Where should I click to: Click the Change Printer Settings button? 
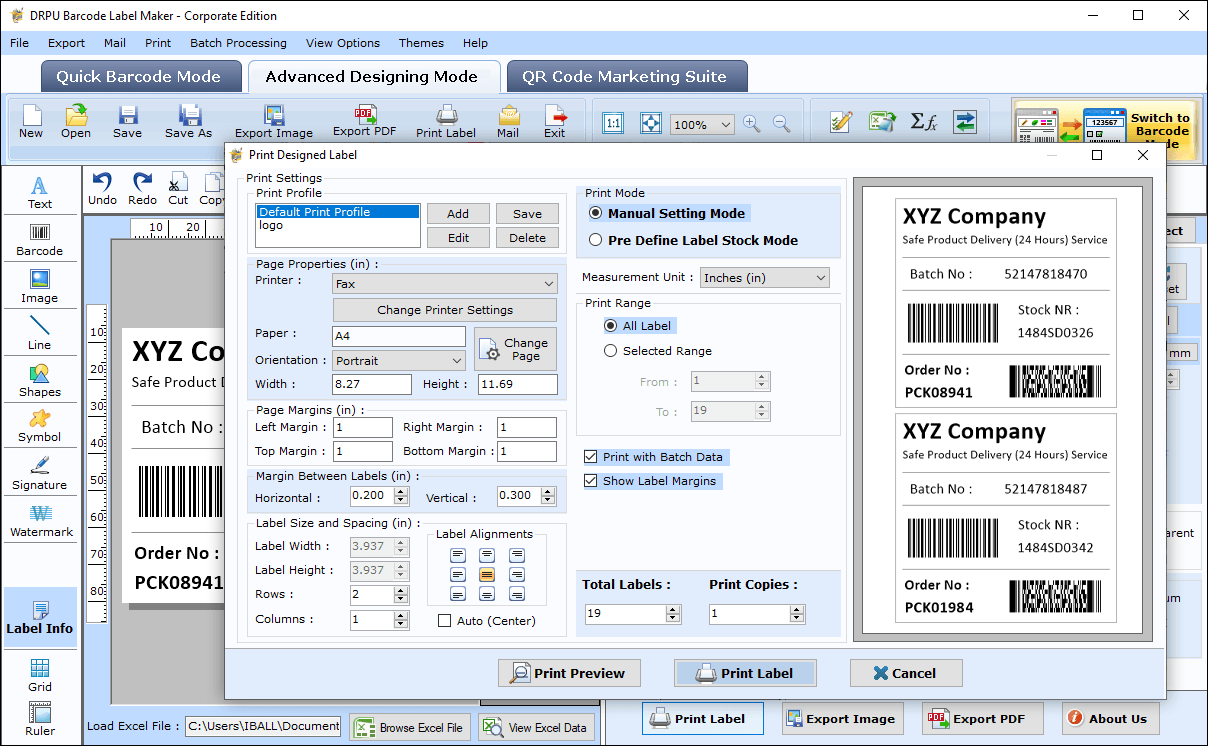(x=445, y=310)
